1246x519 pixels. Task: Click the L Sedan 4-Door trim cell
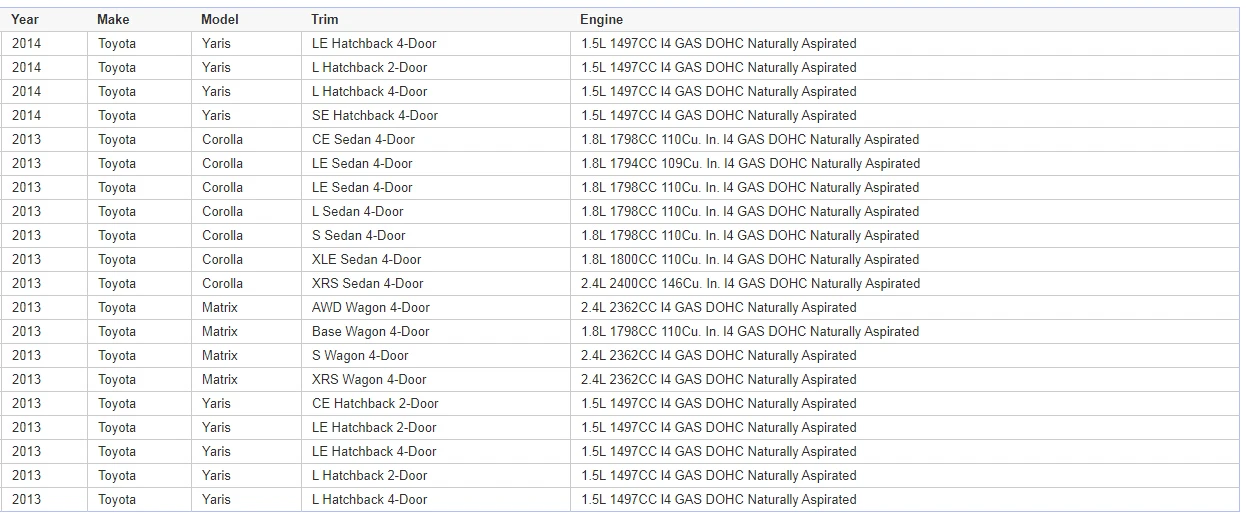point(358,211)
